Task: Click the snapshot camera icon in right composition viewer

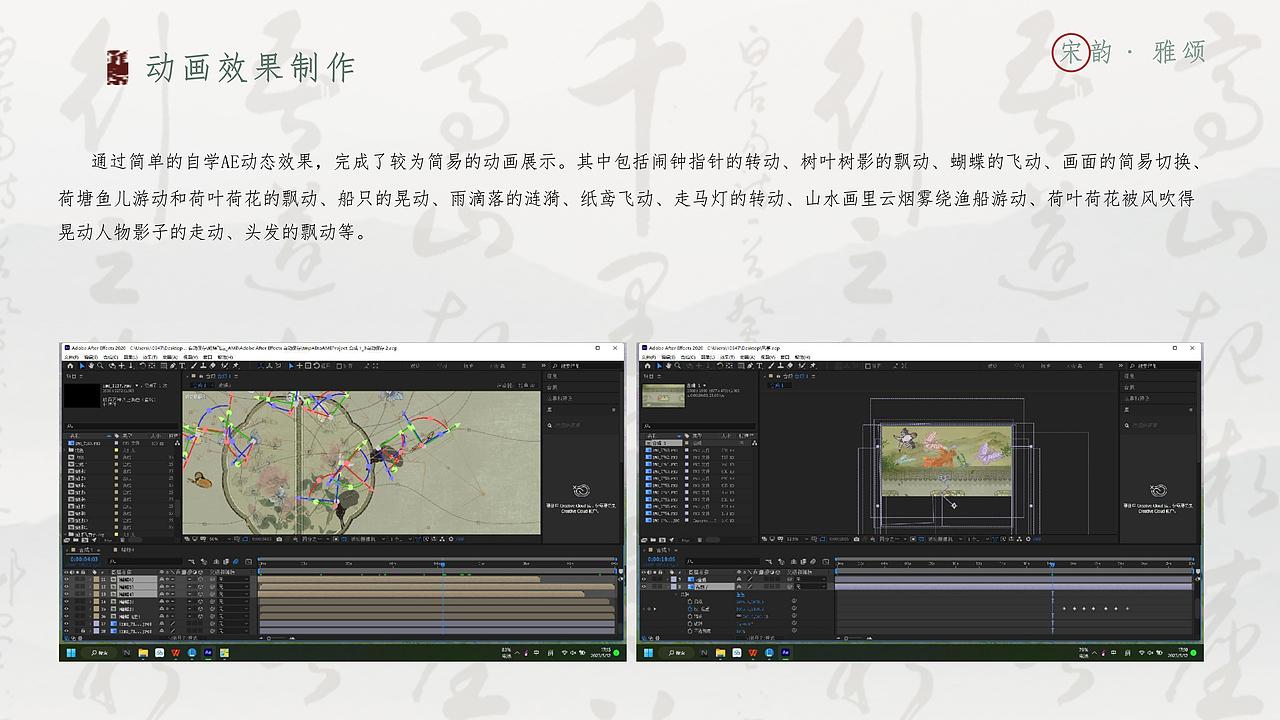Action: 857,539
